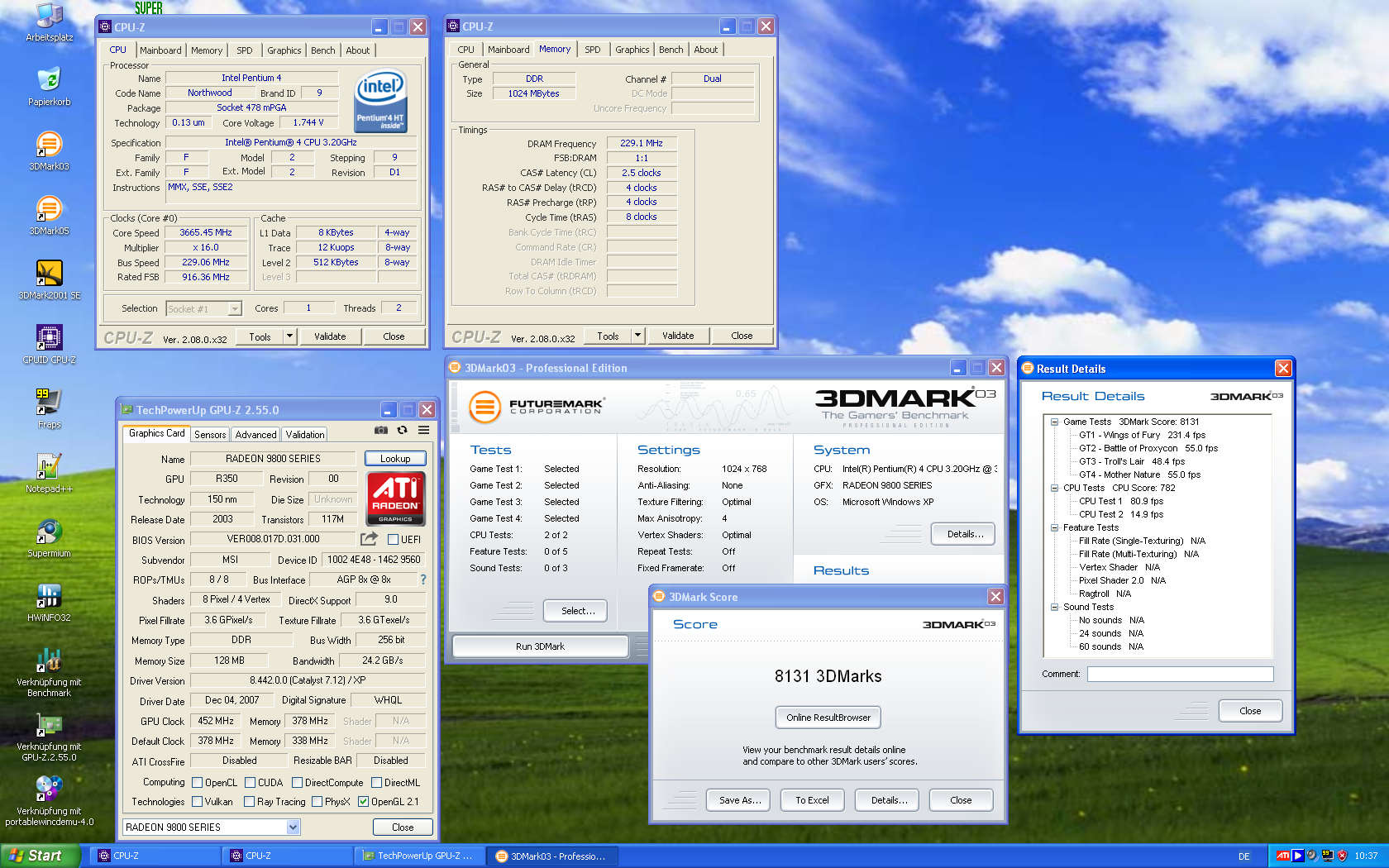Open Socket #1 selection dropdown
This screenshot has width=1389, height=868.
pos(235,309)
